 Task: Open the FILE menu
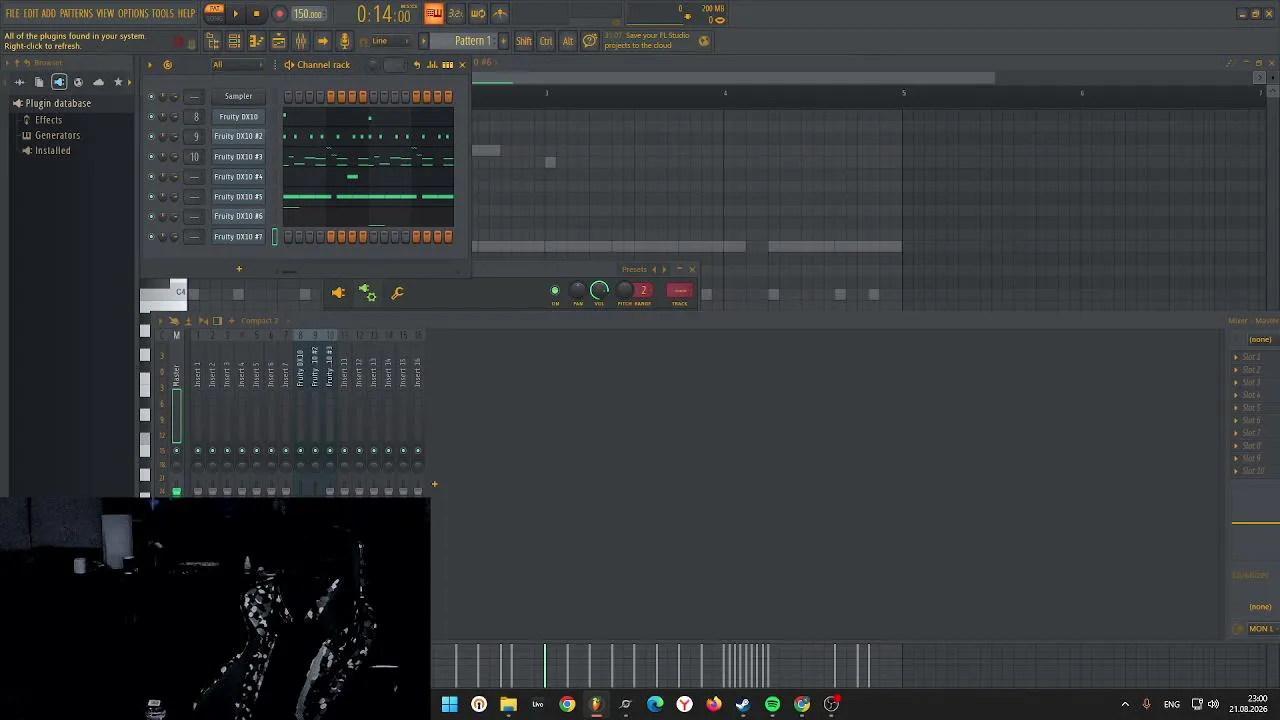pyautogui.click(x=13, y=13)
